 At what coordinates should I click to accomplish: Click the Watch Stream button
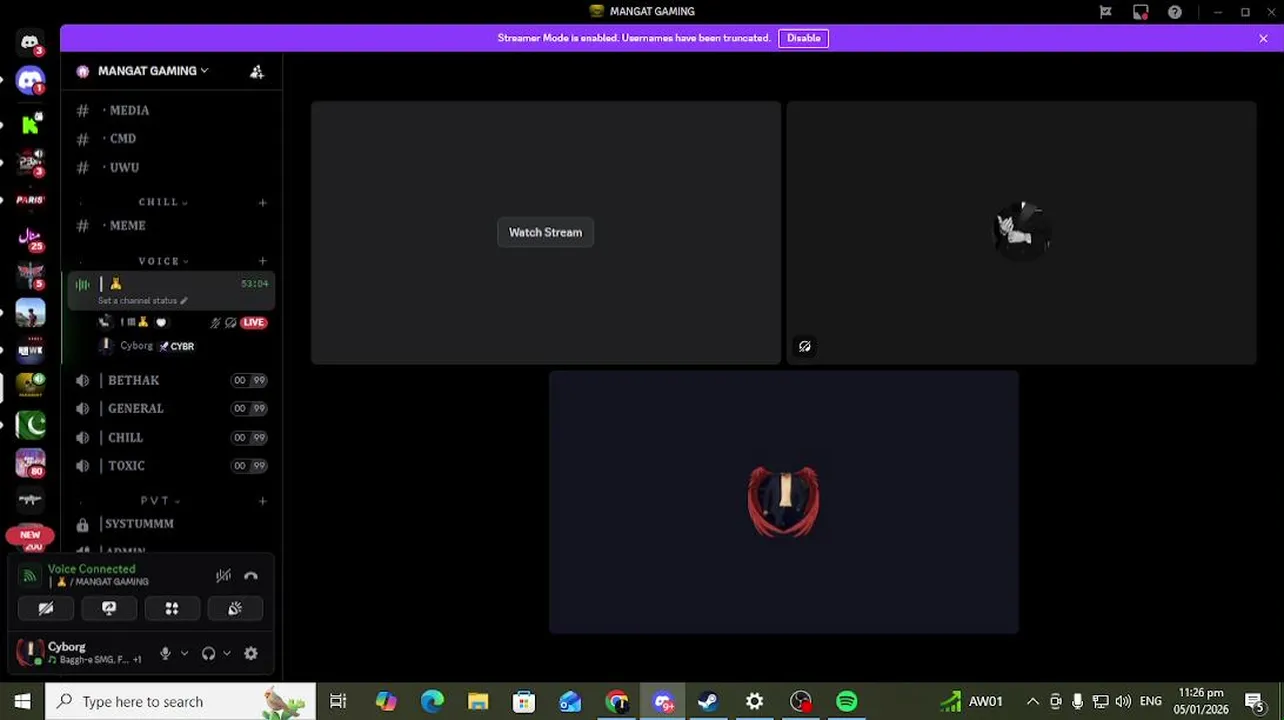[x=545, y=232]
